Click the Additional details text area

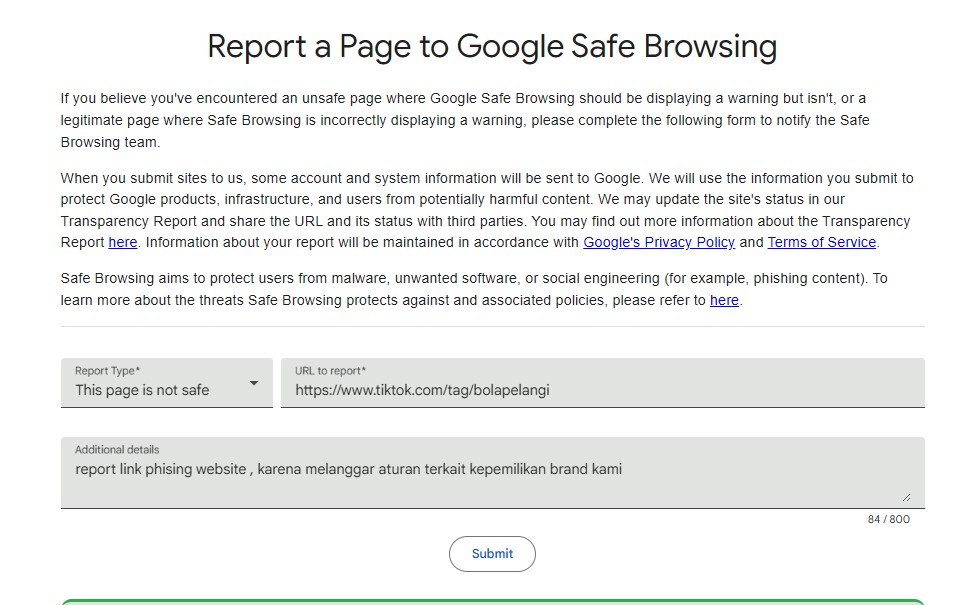click(x=492, y=473)
